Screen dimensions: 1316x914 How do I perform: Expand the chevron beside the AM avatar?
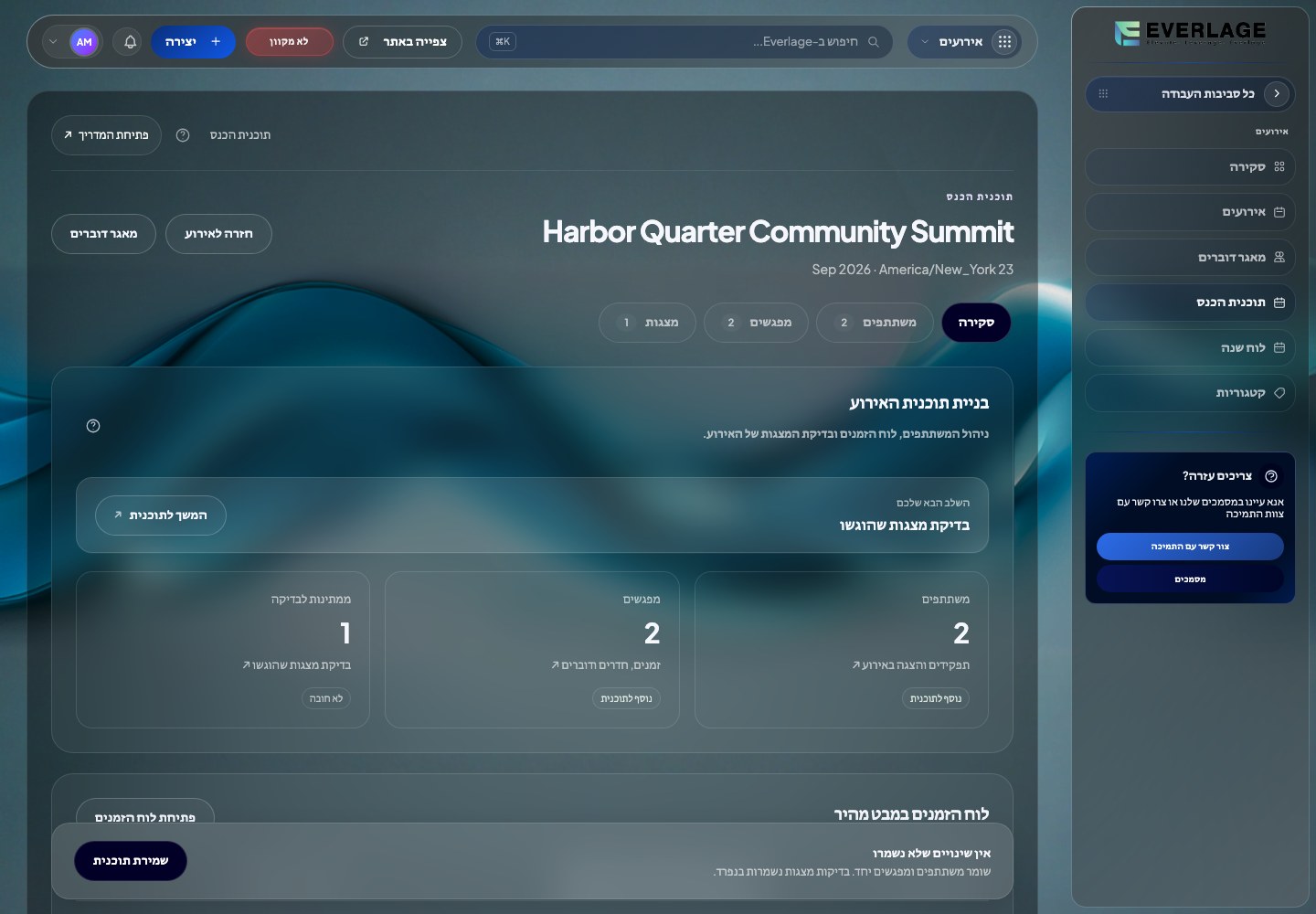53,42
